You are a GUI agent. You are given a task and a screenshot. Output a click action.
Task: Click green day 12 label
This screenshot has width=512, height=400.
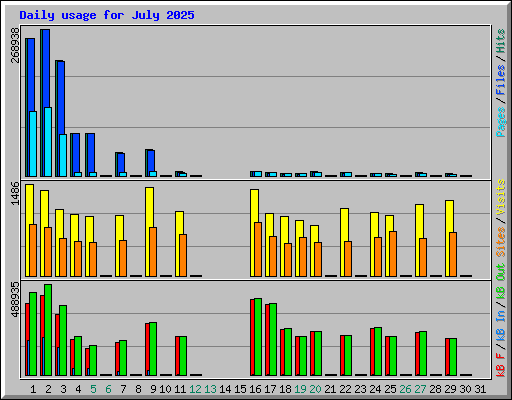(195, 389)
